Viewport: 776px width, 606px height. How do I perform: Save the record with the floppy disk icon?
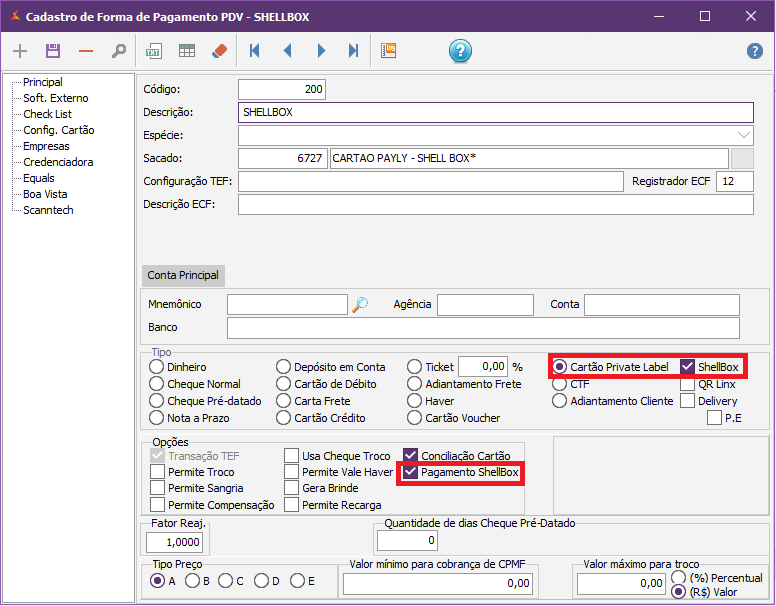53,51
